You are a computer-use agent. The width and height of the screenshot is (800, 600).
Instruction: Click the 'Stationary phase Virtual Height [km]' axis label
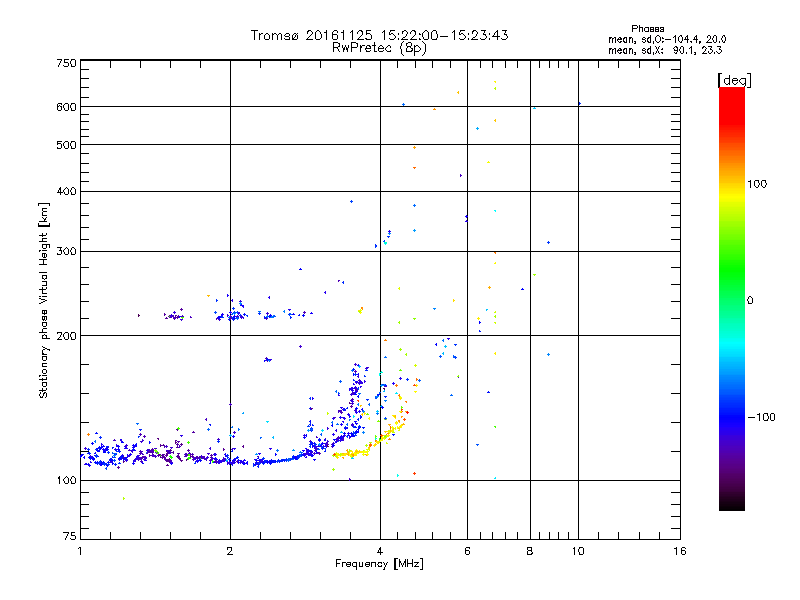pos(43,300)
